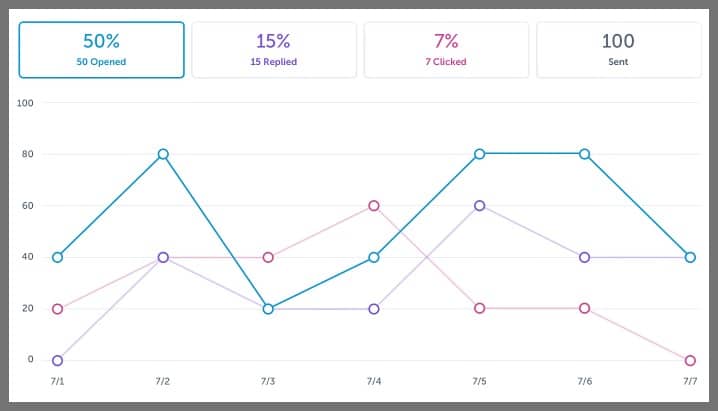The image size is (718, 411).
Task: Click the blue Opened point on 7/1
Action: click(x=57, y=257)
